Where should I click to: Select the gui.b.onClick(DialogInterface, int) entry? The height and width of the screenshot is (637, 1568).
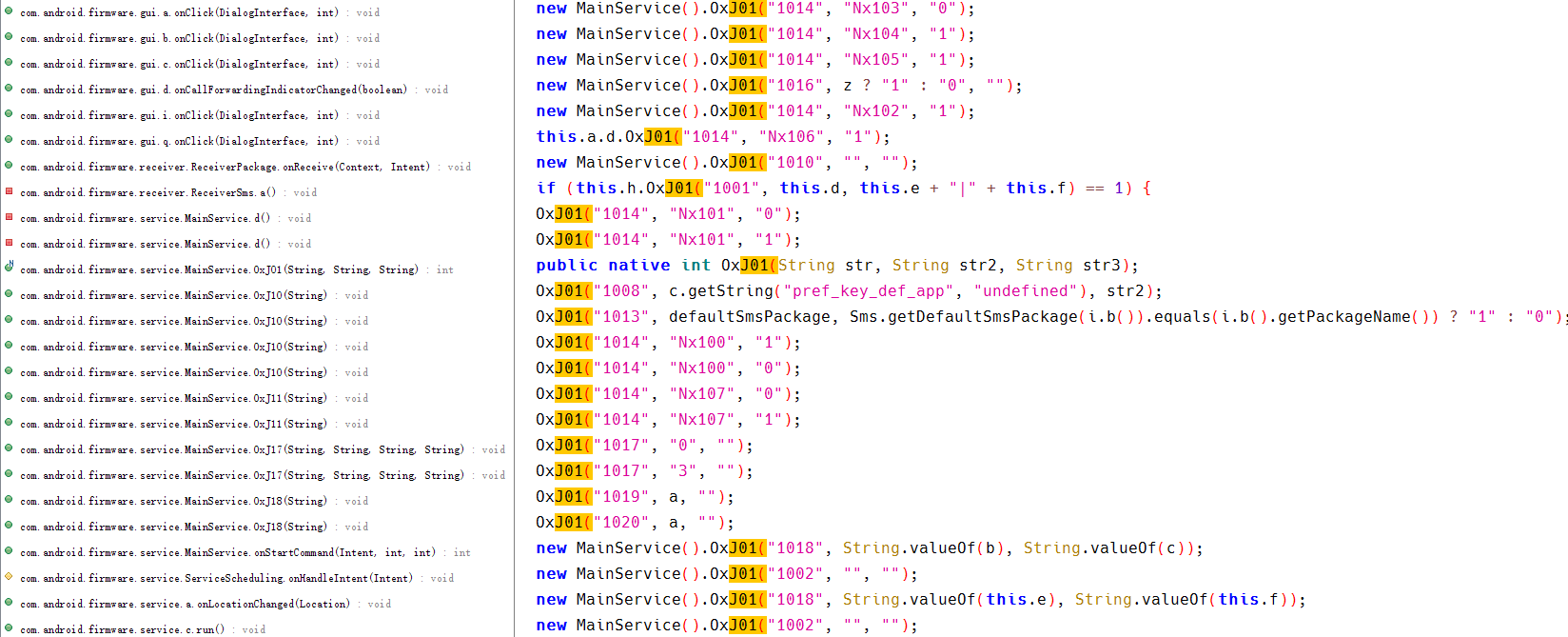[179, 38]
